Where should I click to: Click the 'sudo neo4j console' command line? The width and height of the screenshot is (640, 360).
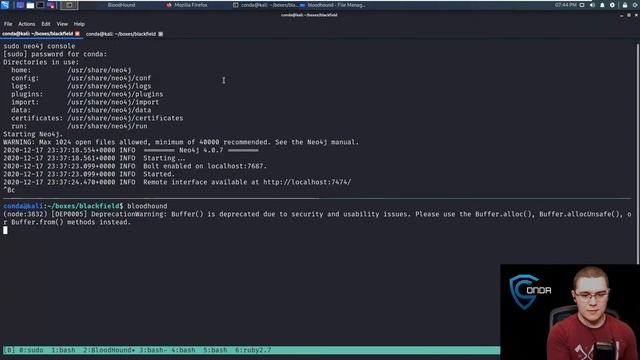click(39, 46)
